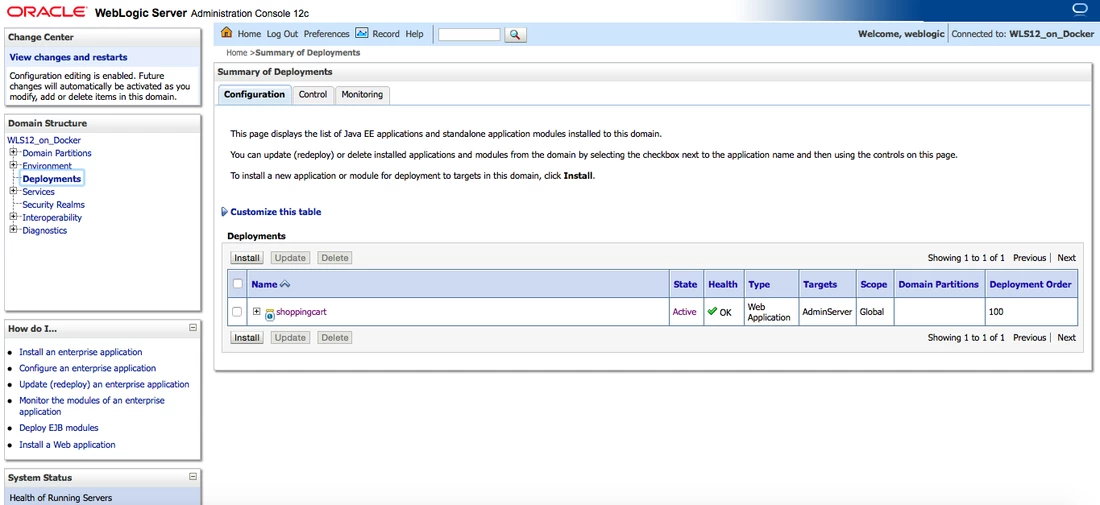Select Interoperability tree label
This screenshot has height=505, width=1100.
(x=52, y=217)
